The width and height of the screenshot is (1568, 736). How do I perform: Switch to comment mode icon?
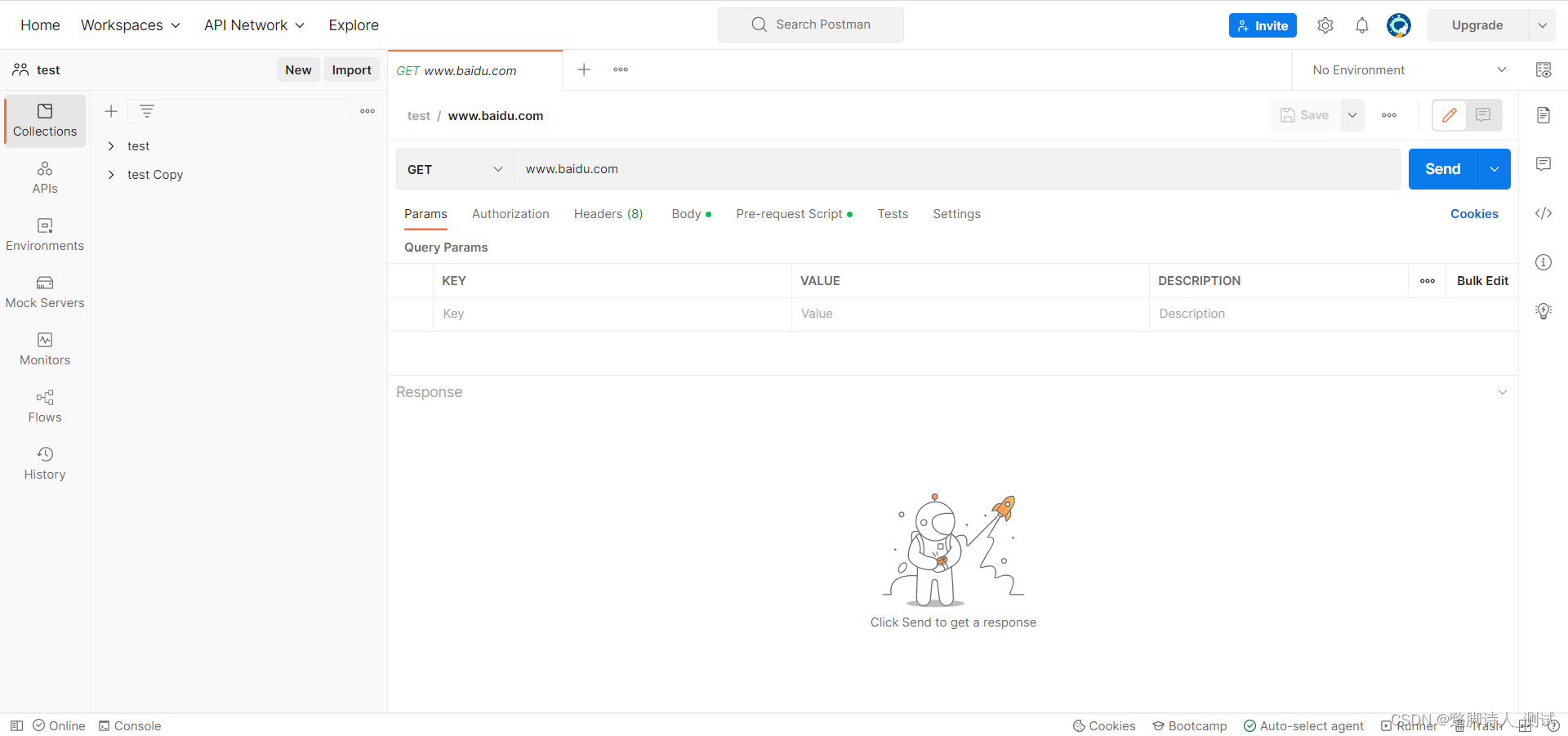tap(1484, 115)
